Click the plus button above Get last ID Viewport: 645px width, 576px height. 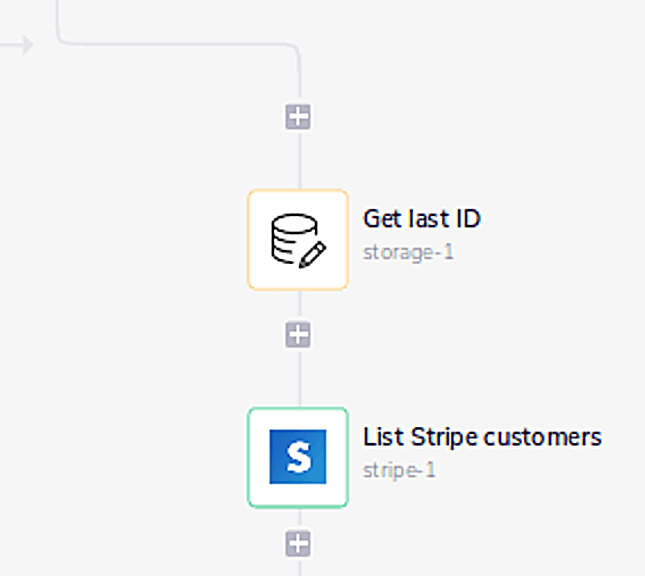point(298,117)
